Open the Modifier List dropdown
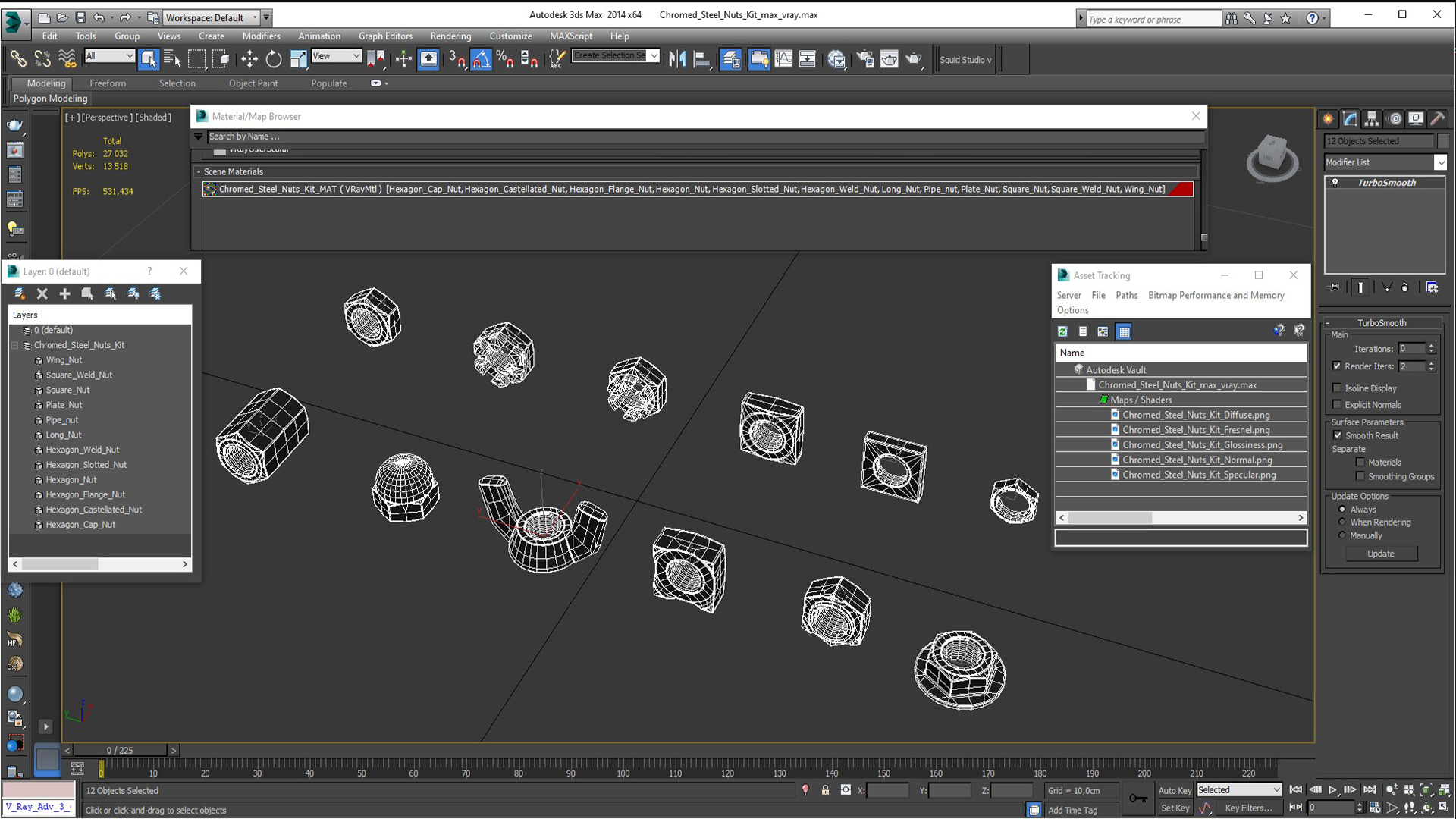The width and height of the screenshot is (1456, 819). [x=1385, y=162]
